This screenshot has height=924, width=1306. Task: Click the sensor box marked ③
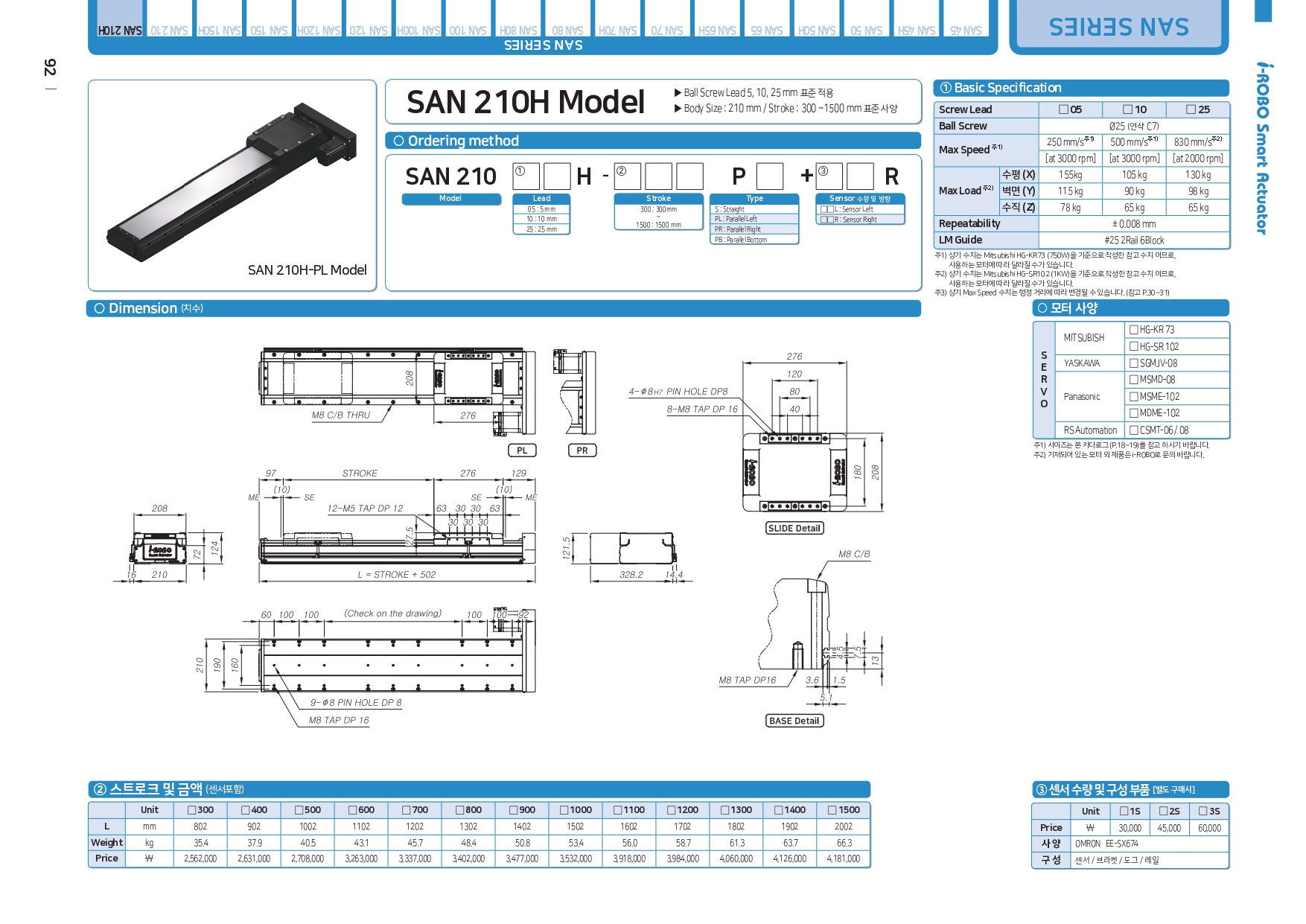(829, 176)
